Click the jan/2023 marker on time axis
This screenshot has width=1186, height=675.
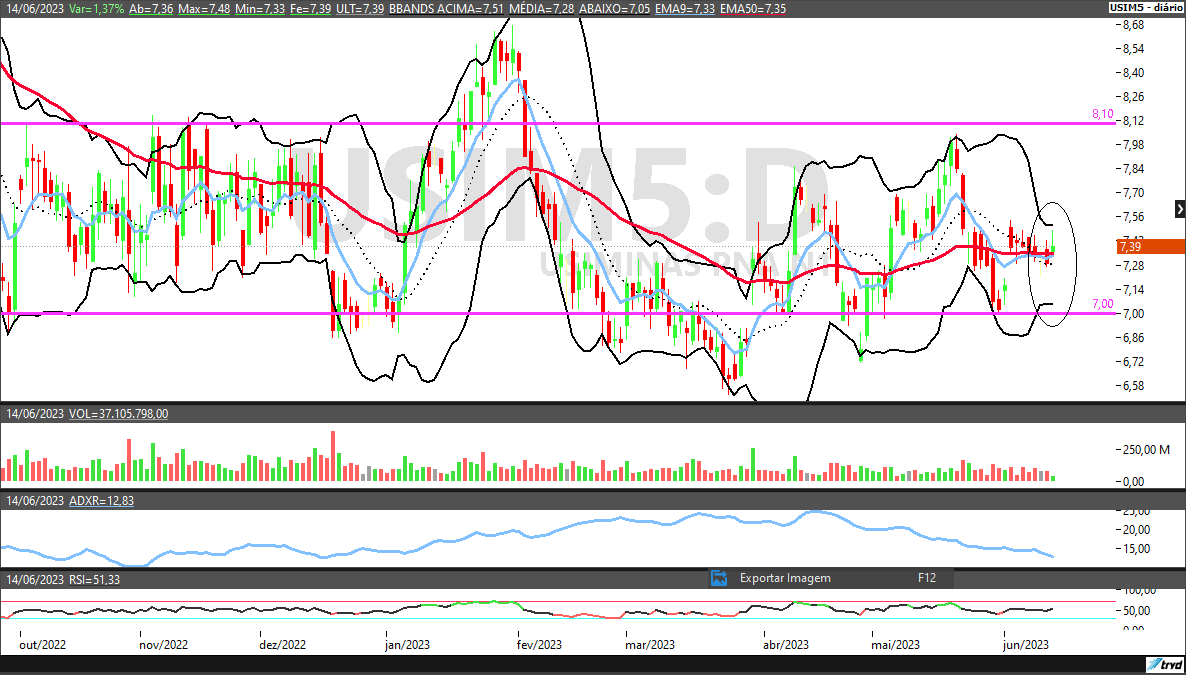tap(410, 645)
